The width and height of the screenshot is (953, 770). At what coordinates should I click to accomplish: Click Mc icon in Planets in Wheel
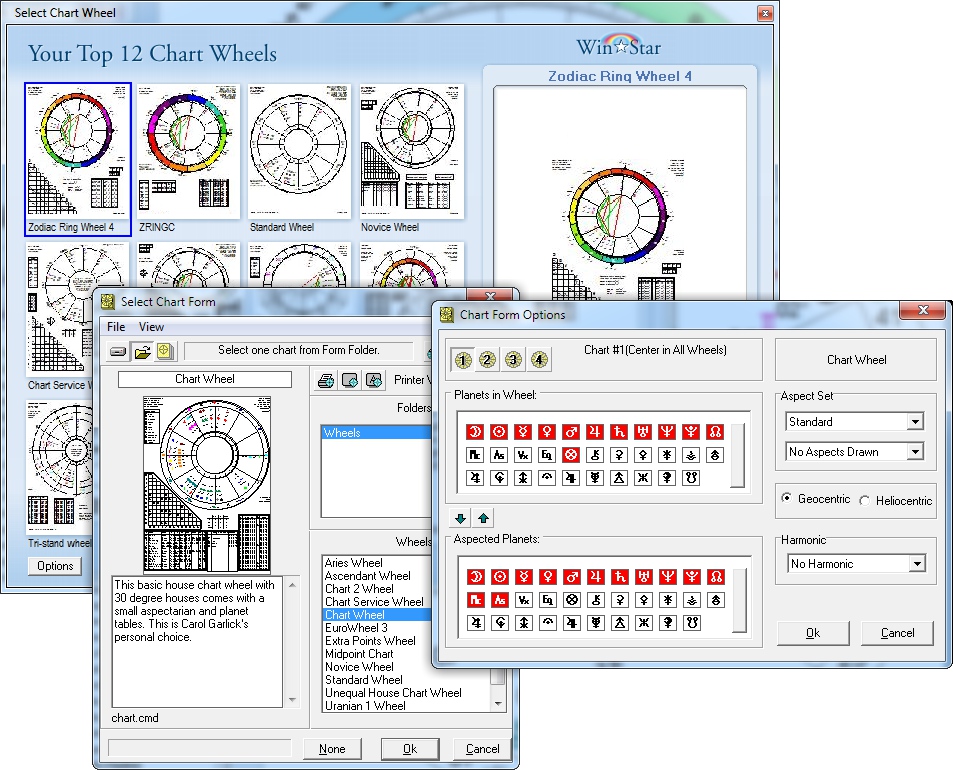coord(475,455)
